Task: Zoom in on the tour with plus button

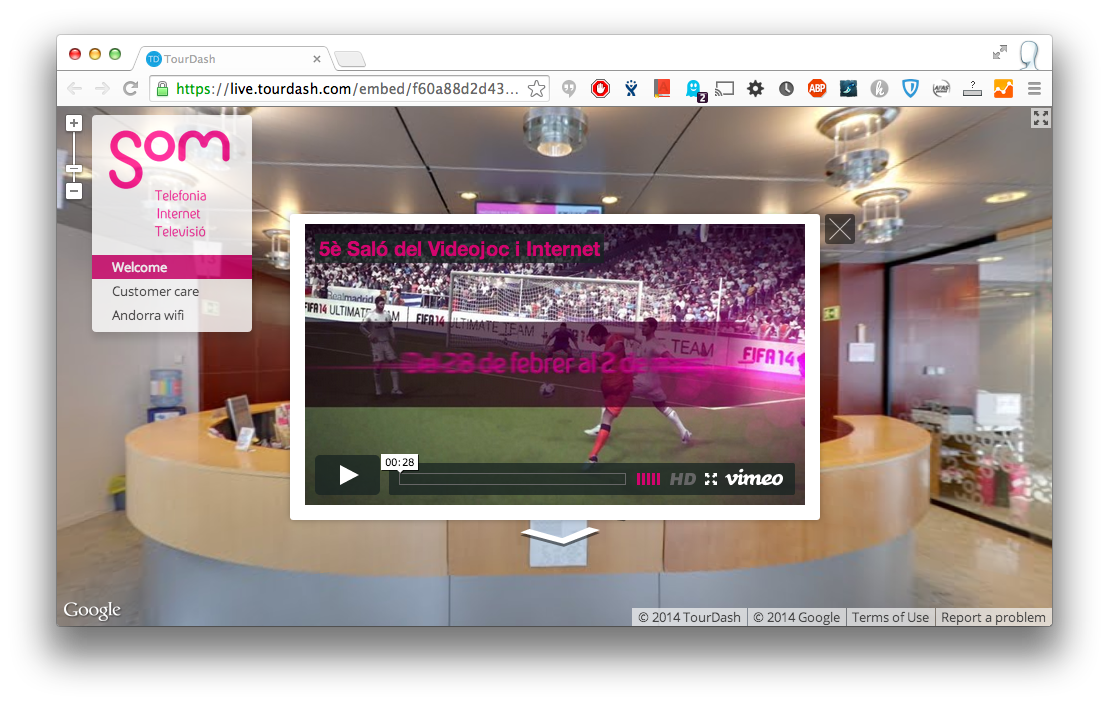Action: 74,123
